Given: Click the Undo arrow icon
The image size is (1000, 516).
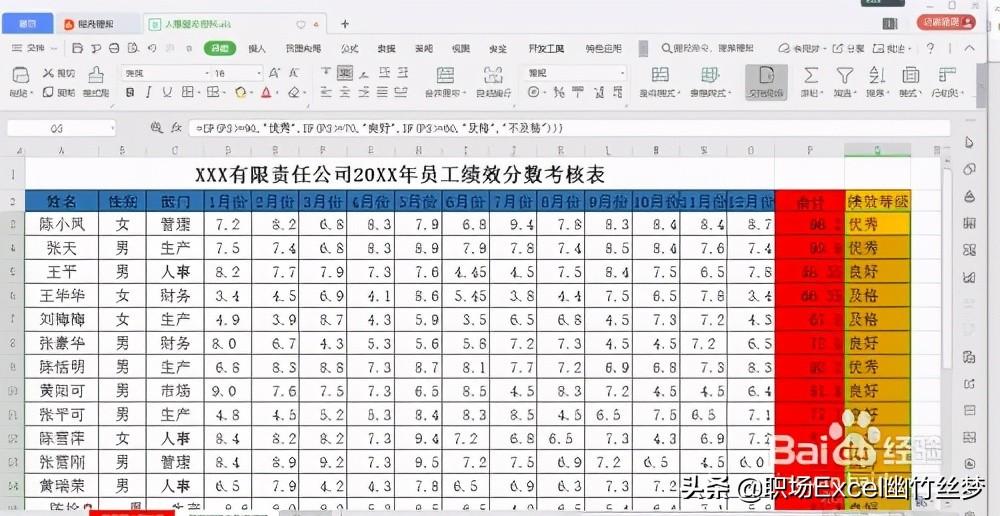Looking at the screenshot, I should click(x=152, y=48).
